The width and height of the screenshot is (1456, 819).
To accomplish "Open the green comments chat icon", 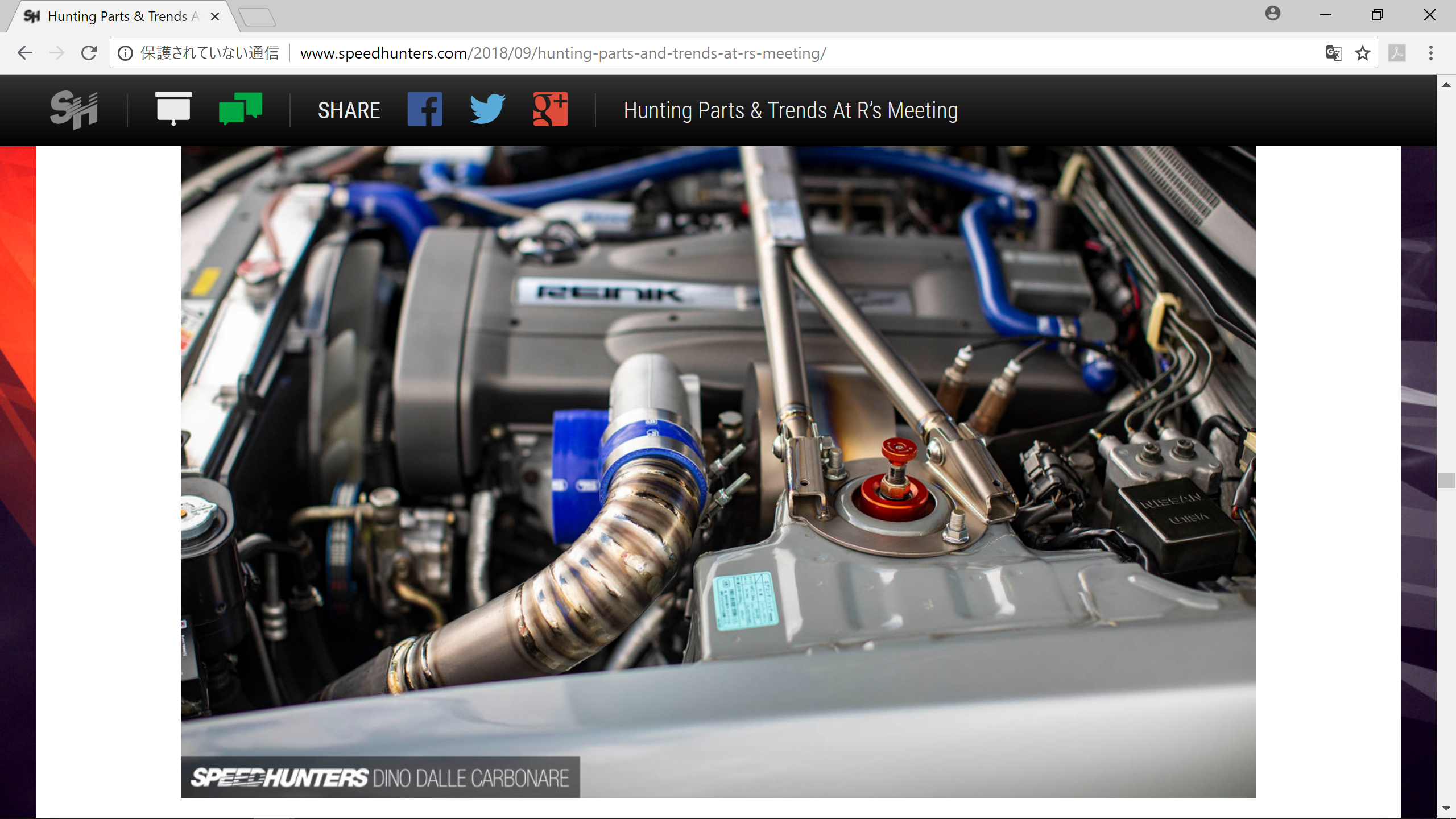I will [x=241, y=108].
